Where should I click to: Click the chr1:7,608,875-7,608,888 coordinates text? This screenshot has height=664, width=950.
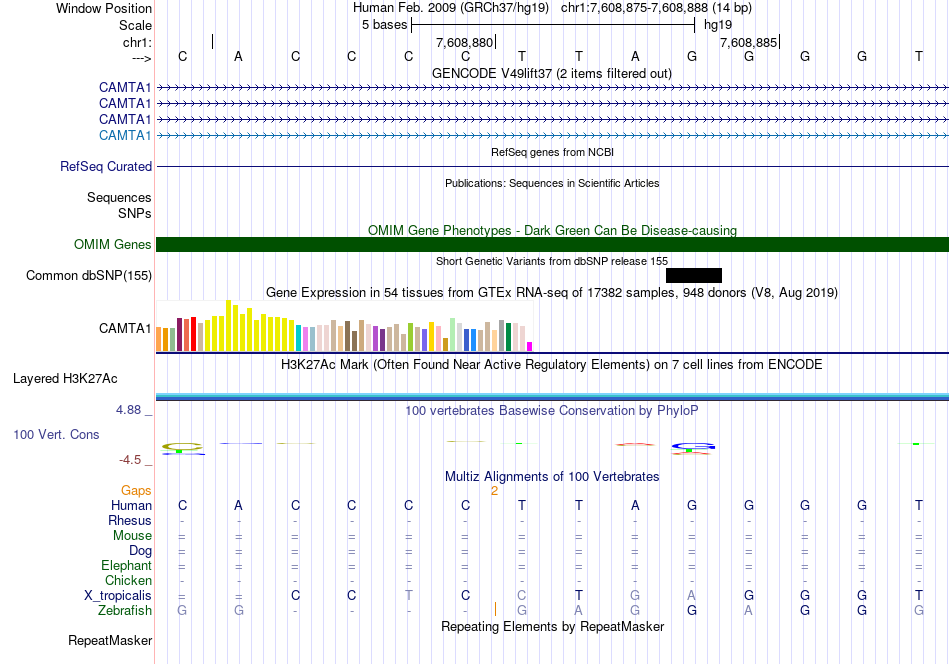coord(656,8)
